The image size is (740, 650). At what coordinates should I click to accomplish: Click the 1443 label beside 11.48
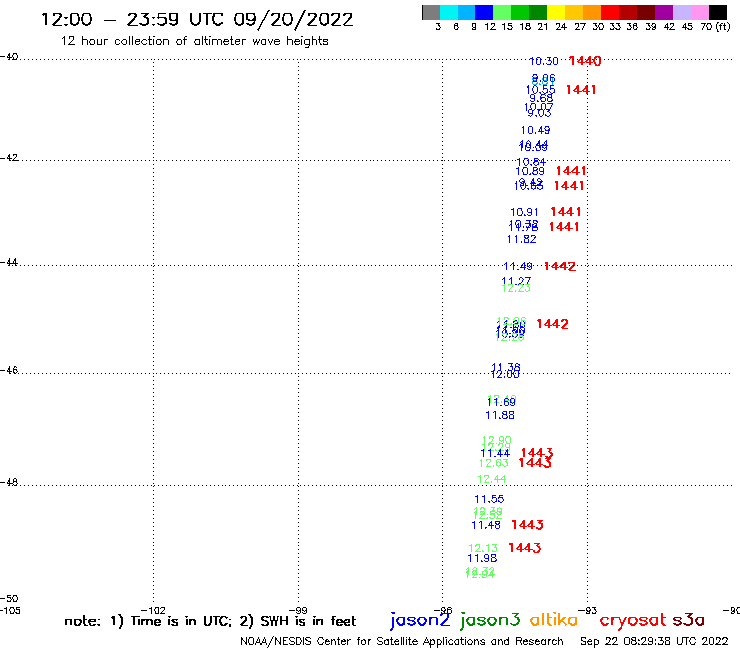(527, 525)
